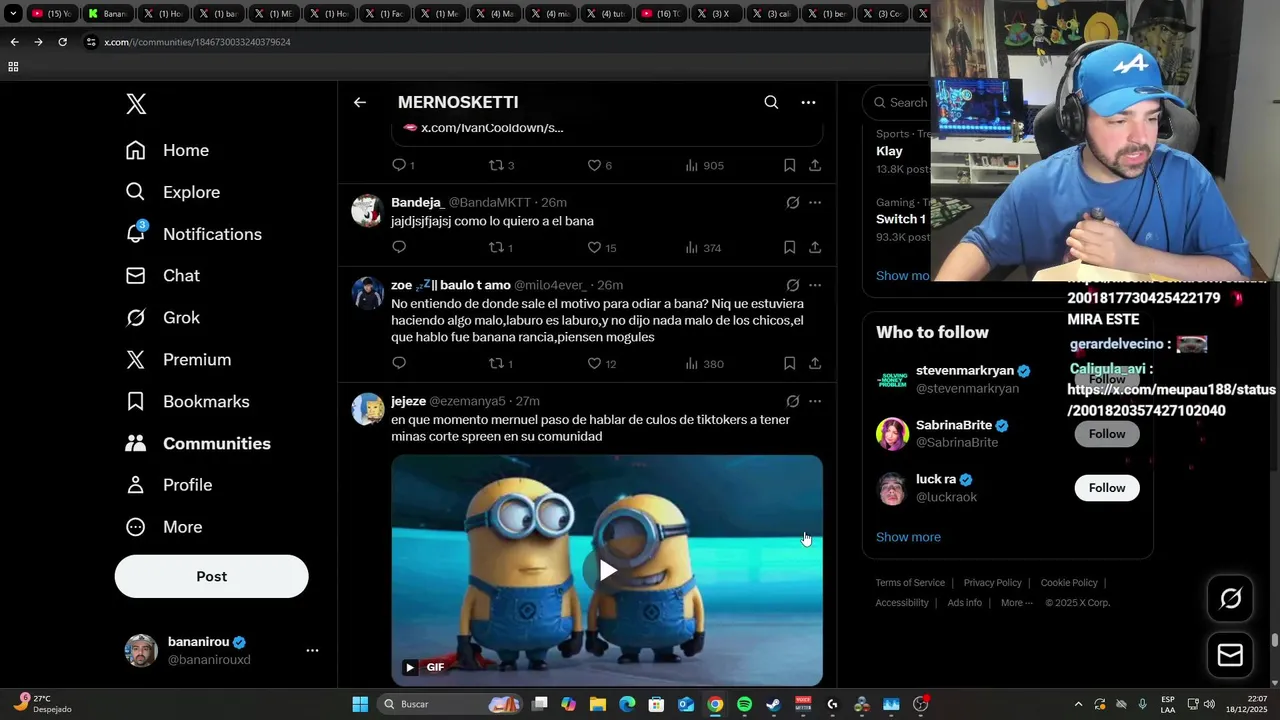Click Grok icon on the jejeze post
The image size is (1280, 720).
point(792,401)
